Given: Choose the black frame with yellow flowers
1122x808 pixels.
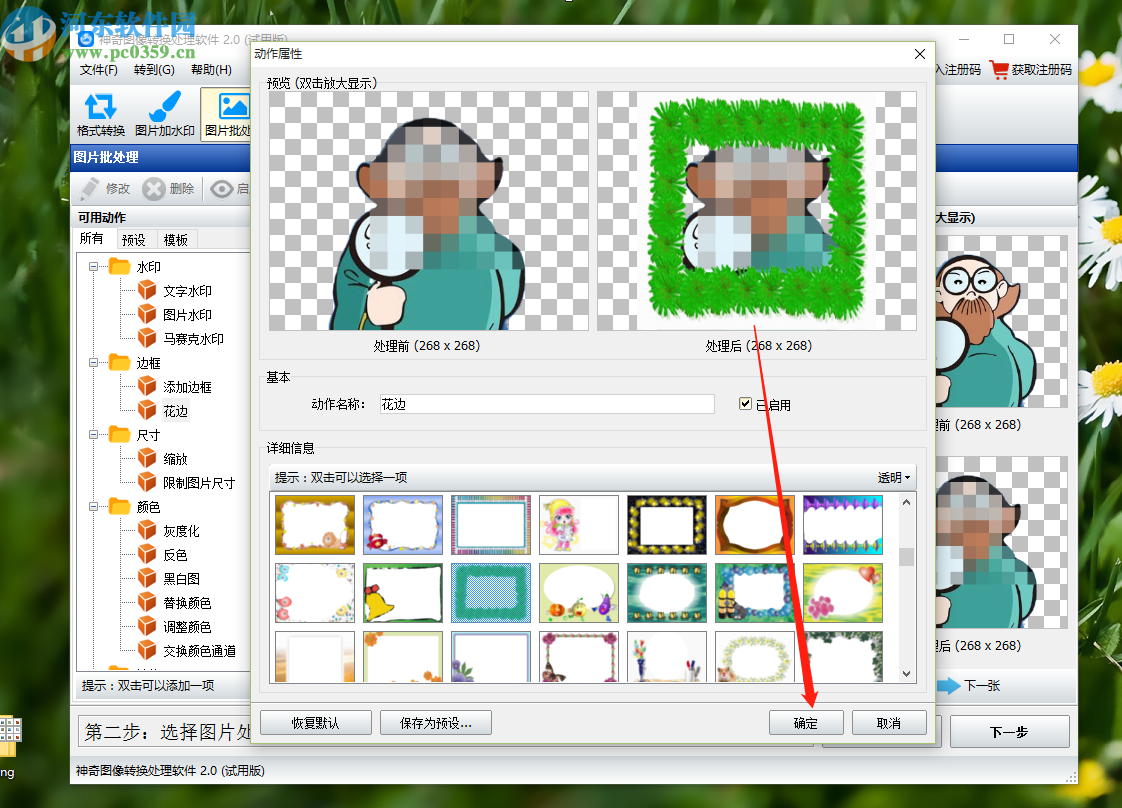Looking at the screenshot, I should point(667,525).
